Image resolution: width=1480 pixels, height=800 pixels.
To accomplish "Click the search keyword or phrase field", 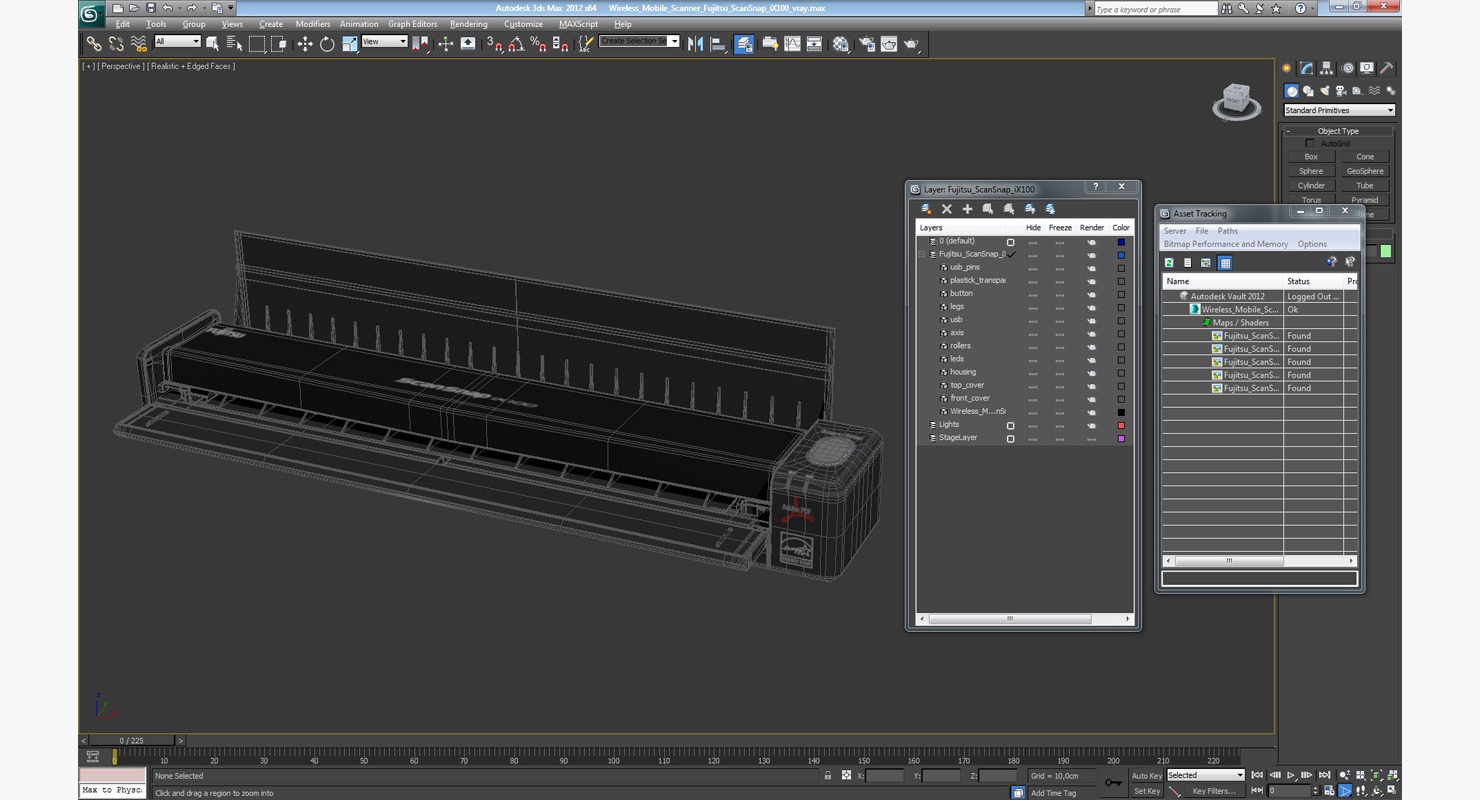I will point(1154,9).
